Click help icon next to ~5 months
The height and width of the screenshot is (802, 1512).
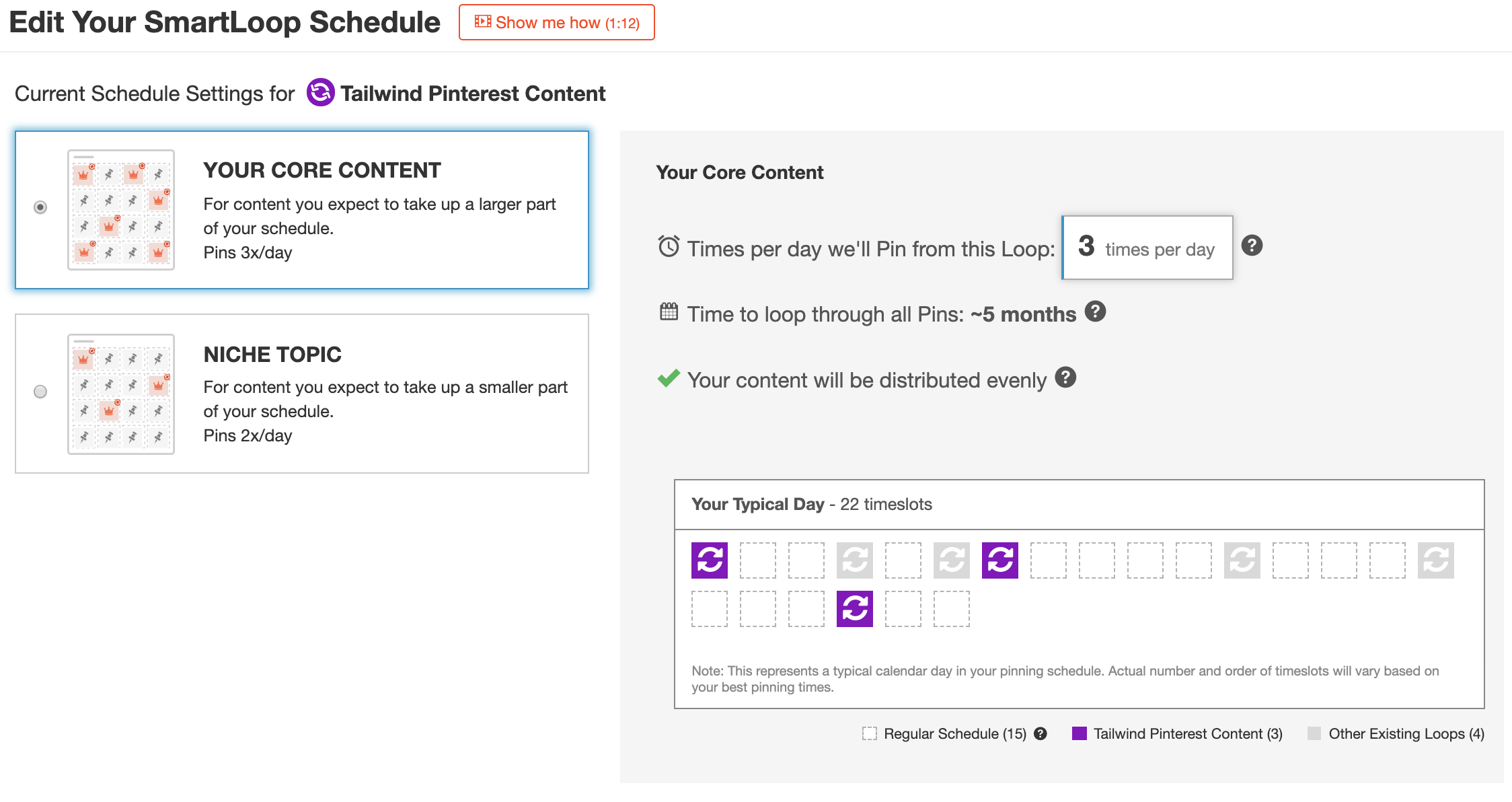(1096, 312)
